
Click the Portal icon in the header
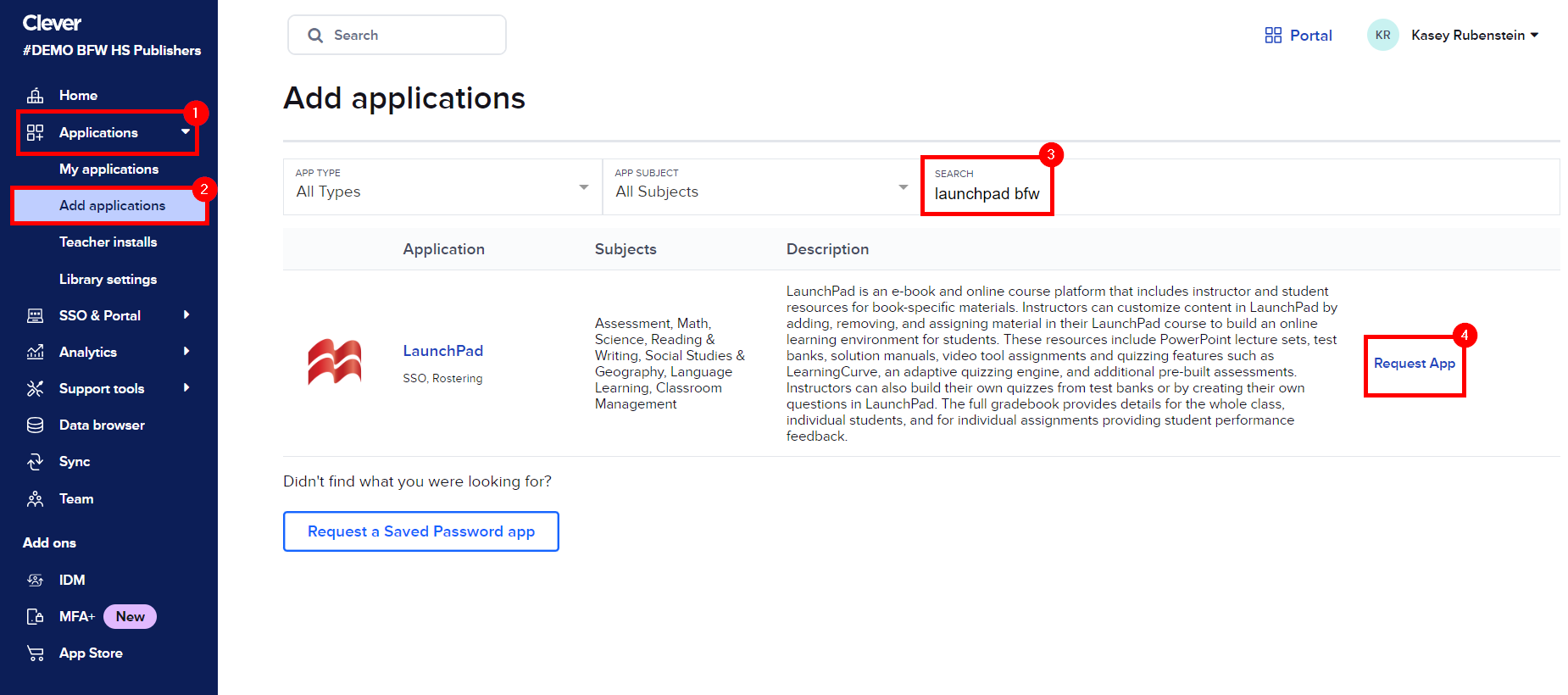tap(1273, 35)
